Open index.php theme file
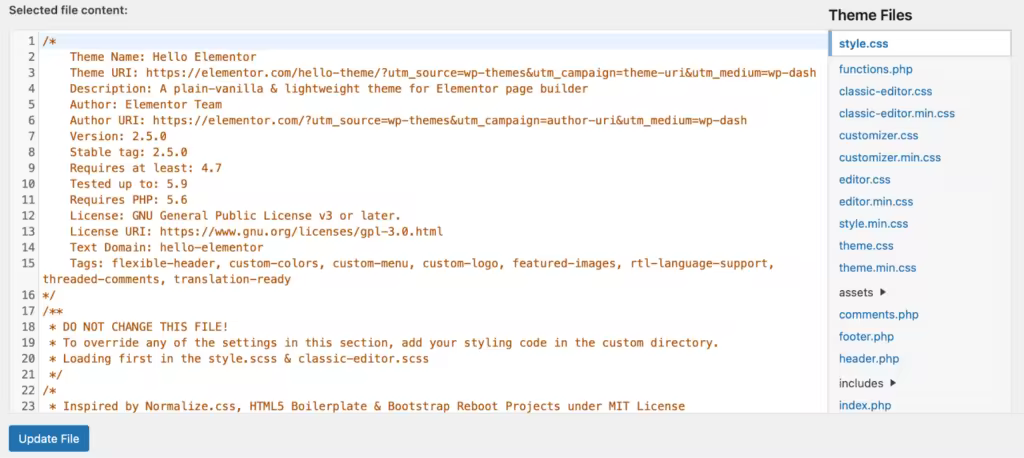Viewport: 1024px width, 458px height. point(865,406)
